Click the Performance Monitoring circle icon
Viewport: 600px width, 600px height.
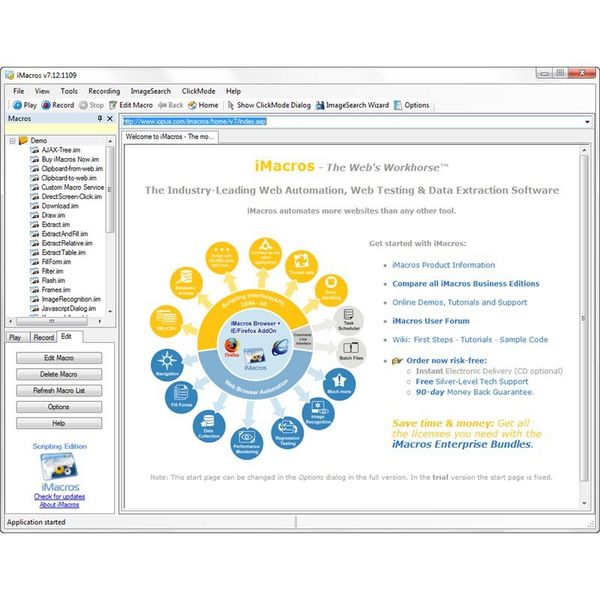click(247, 443)
